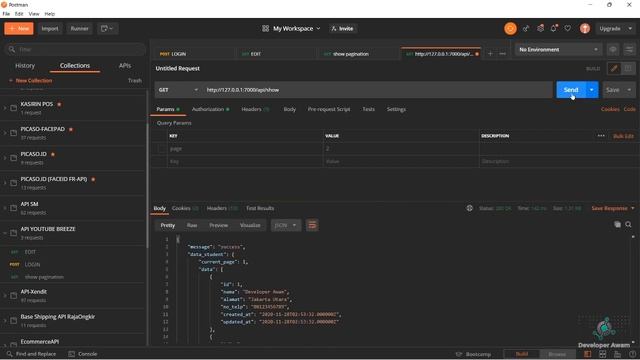
Task: Open the user avatar menu
Action: (585, 29)
